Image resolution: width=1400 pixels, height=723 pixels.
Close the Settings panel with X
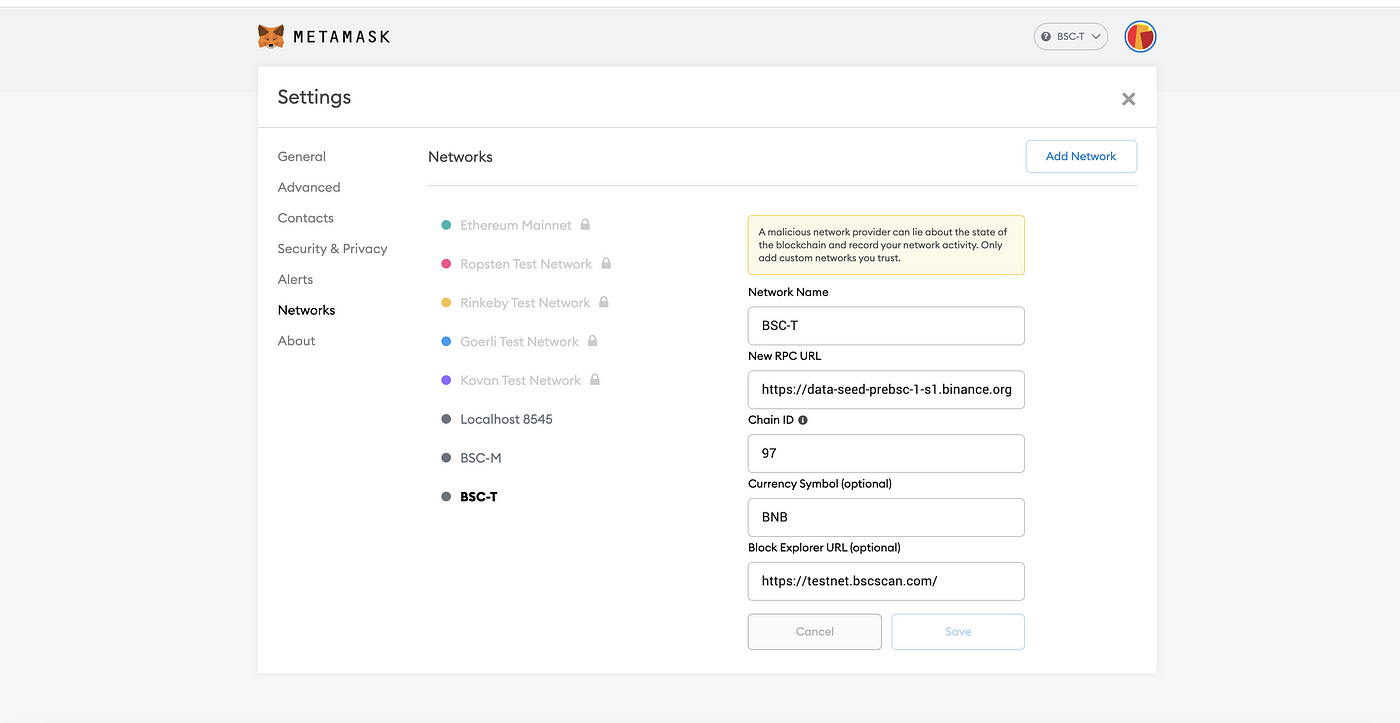tap(1128, 99)
